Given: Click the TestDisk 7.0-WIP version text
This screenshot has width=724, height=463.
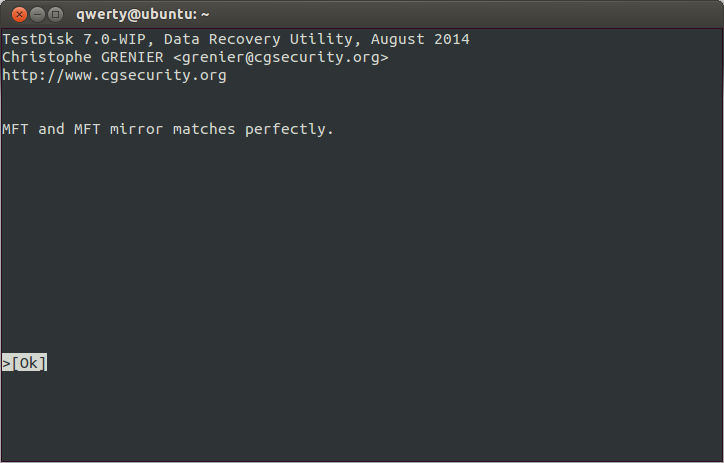Looking at the screenshot, I should tap(74, 39).
